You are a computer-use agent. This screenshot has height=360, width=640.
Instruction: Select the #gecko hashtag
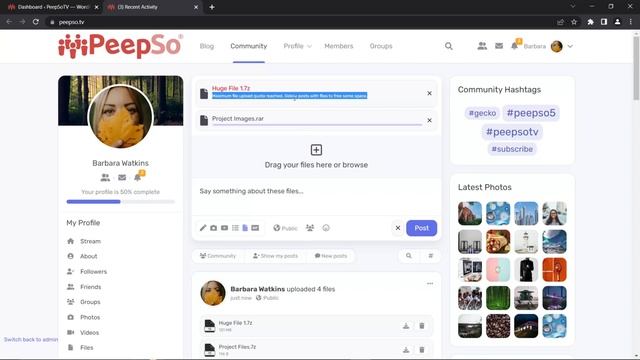pyautogui.click(x=482, y=113)
